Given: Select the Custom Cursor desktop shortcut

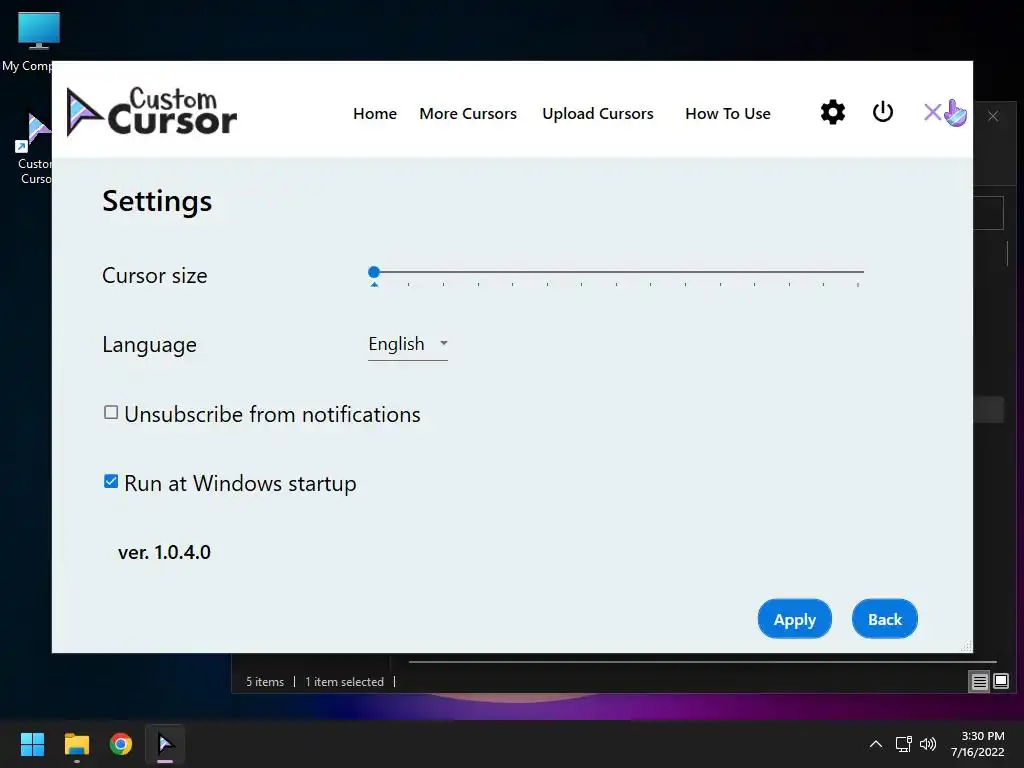Looking at the screenshot, I should click(34, 149).
